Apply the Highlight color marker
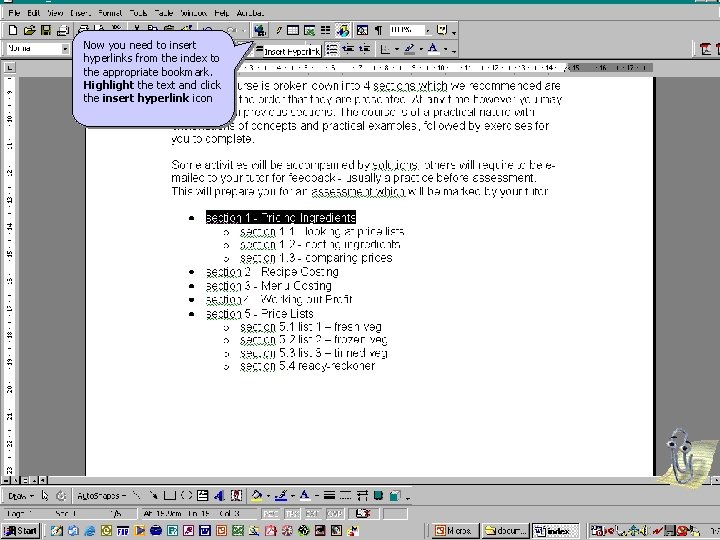Screen dimensions: 720x540 (x=410, y=49)
